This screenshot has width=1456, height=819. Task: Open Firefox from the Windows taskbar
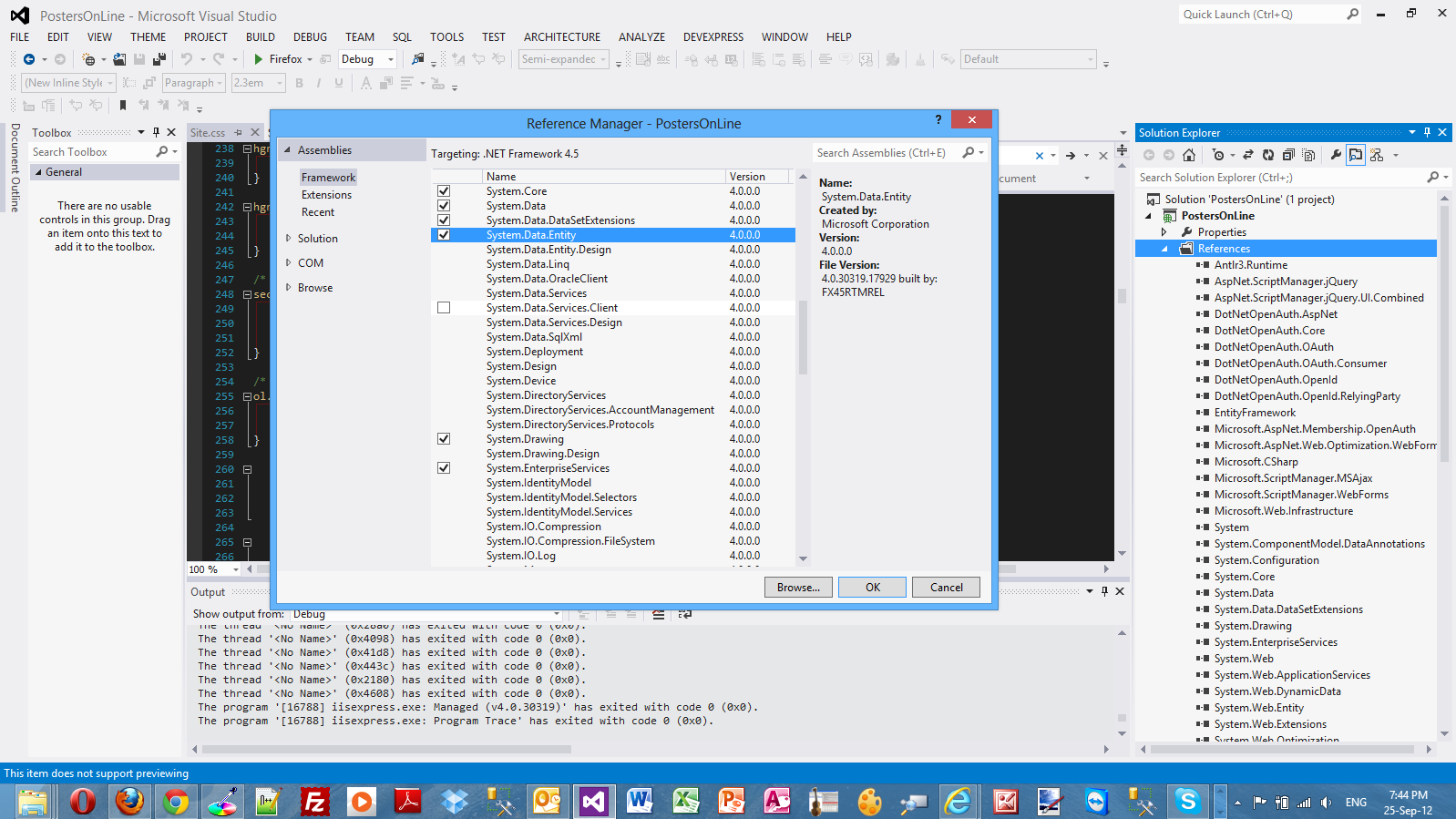(x=129, y=801)
